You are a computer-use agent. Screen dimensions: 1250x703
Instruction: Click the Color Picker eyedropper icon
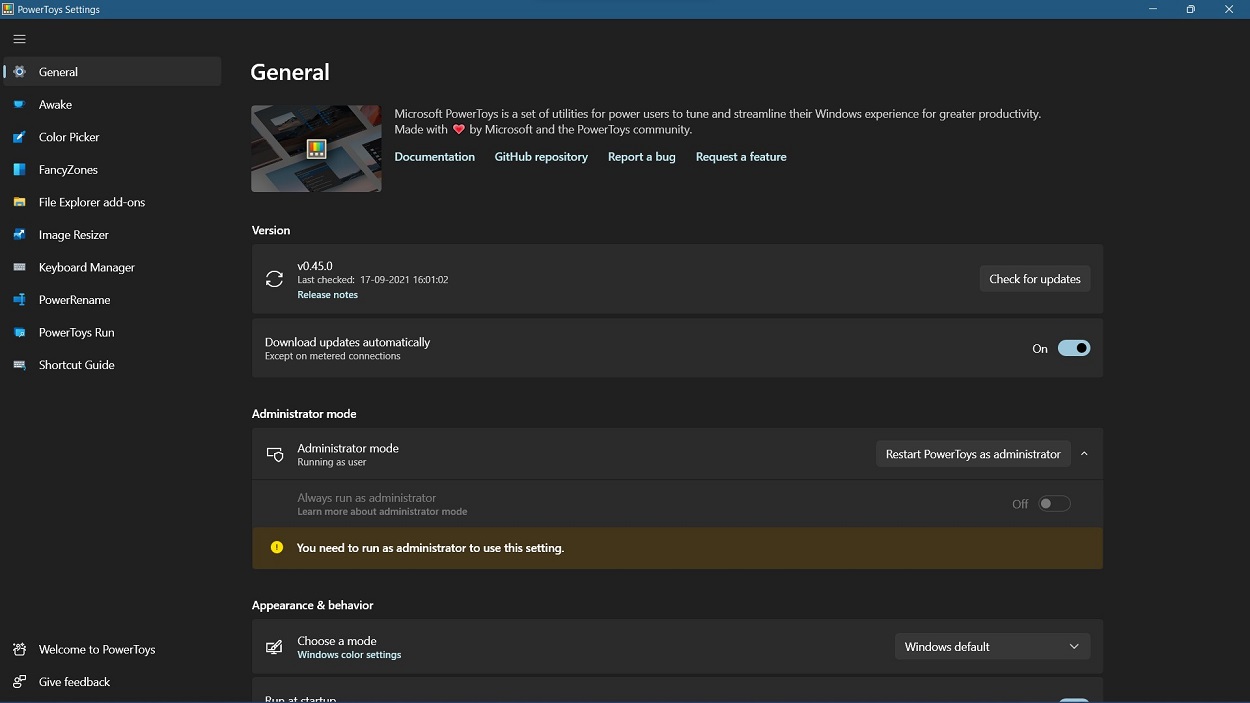(19, 137)
